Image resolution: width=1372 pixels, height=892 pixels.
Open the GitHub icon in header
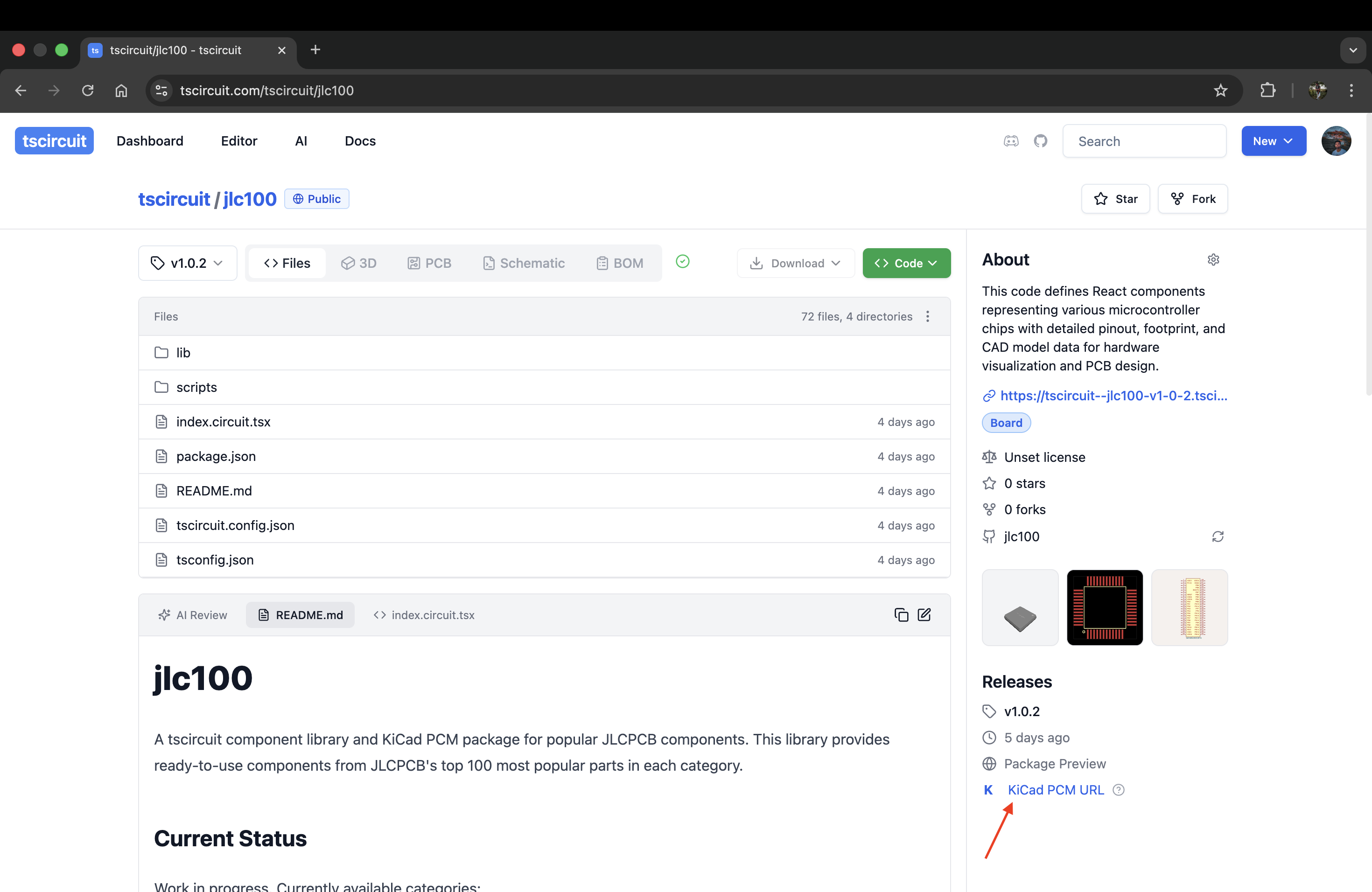(x=1040, y=141)
